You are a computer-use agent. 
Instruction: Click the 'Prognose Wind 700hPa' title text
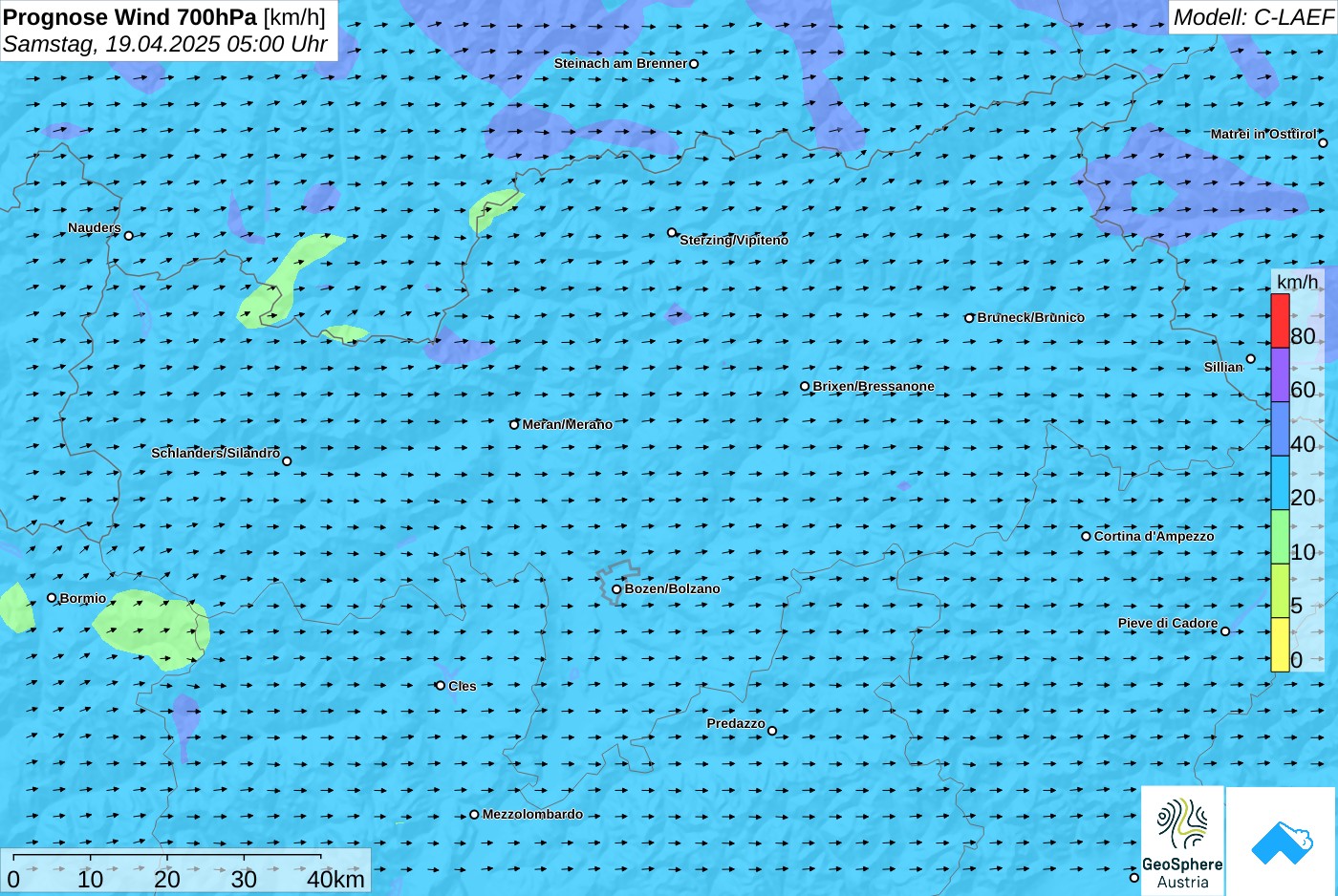click(130, 16)
